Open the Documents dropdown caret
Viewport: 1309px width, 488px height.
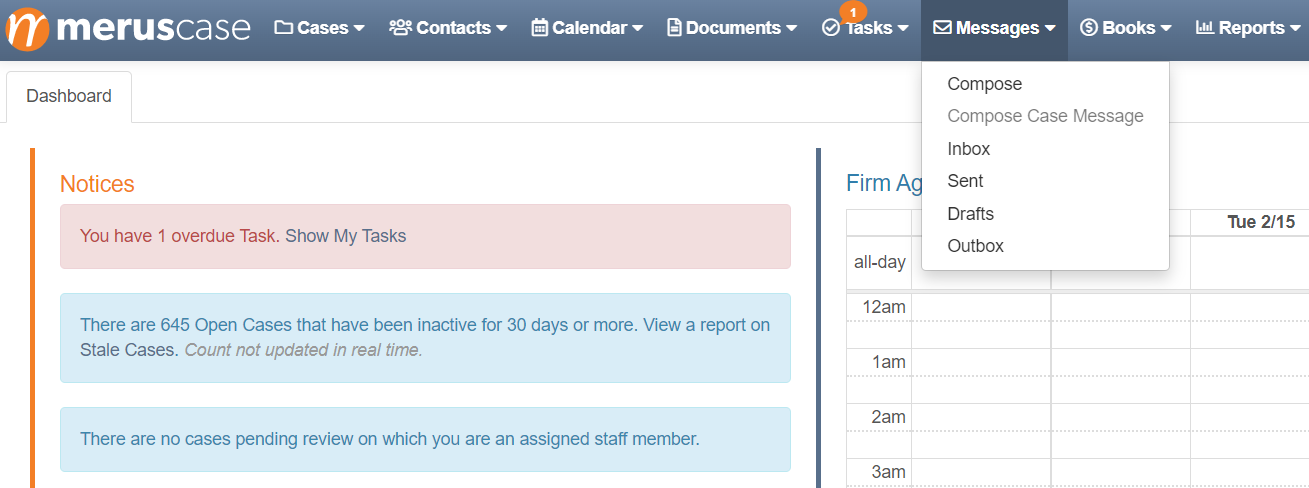click(792, 29)
